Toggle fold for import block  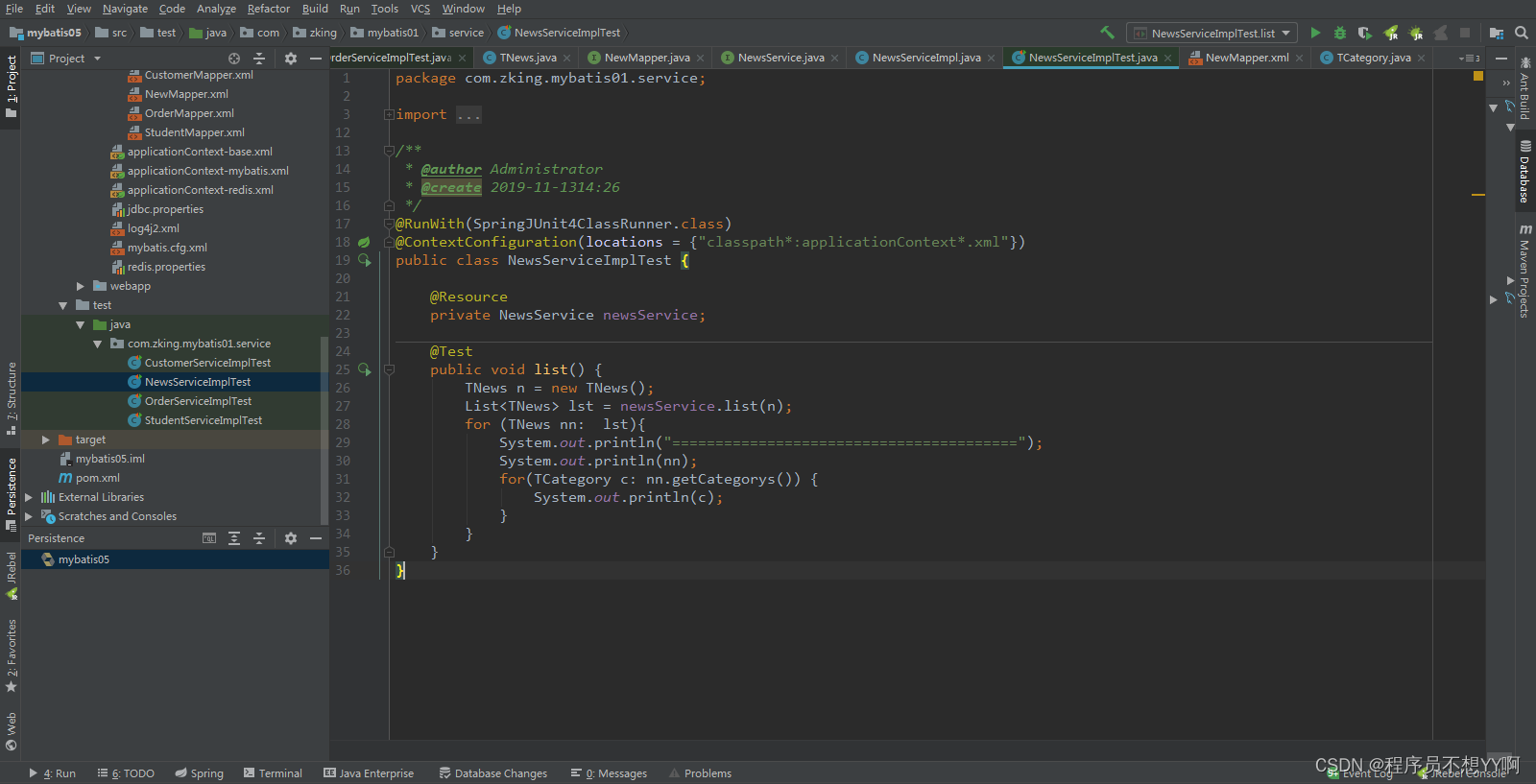click(x=389, y=114)
